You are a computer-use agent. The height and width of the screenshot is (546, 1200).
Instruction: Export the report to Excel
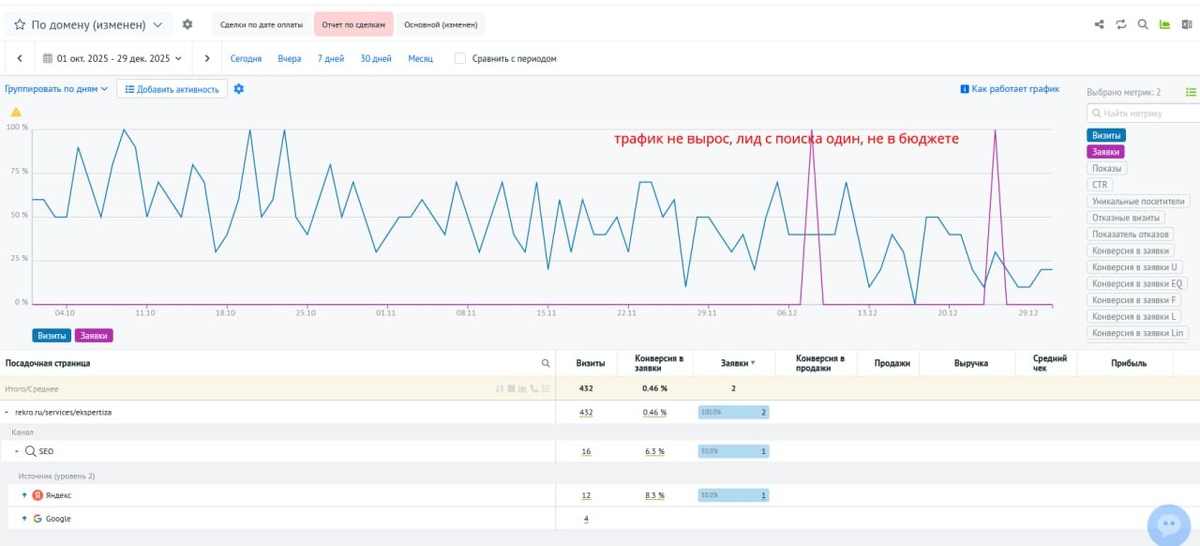(x=1185, y=25)
